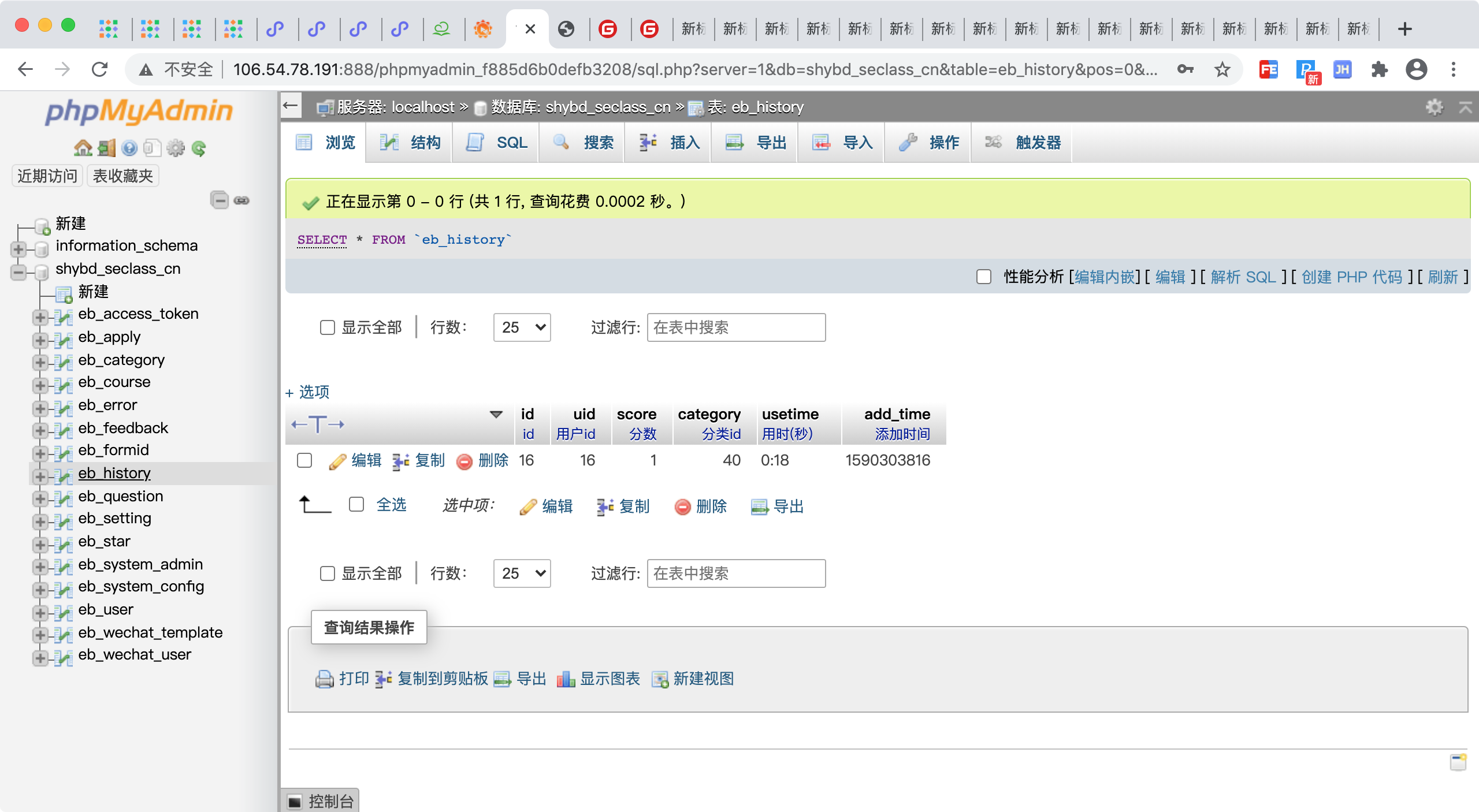Click the red delete icon for row 16
Image resolution: width=1479 pixels, height=812 pixels.
point(464,461)
